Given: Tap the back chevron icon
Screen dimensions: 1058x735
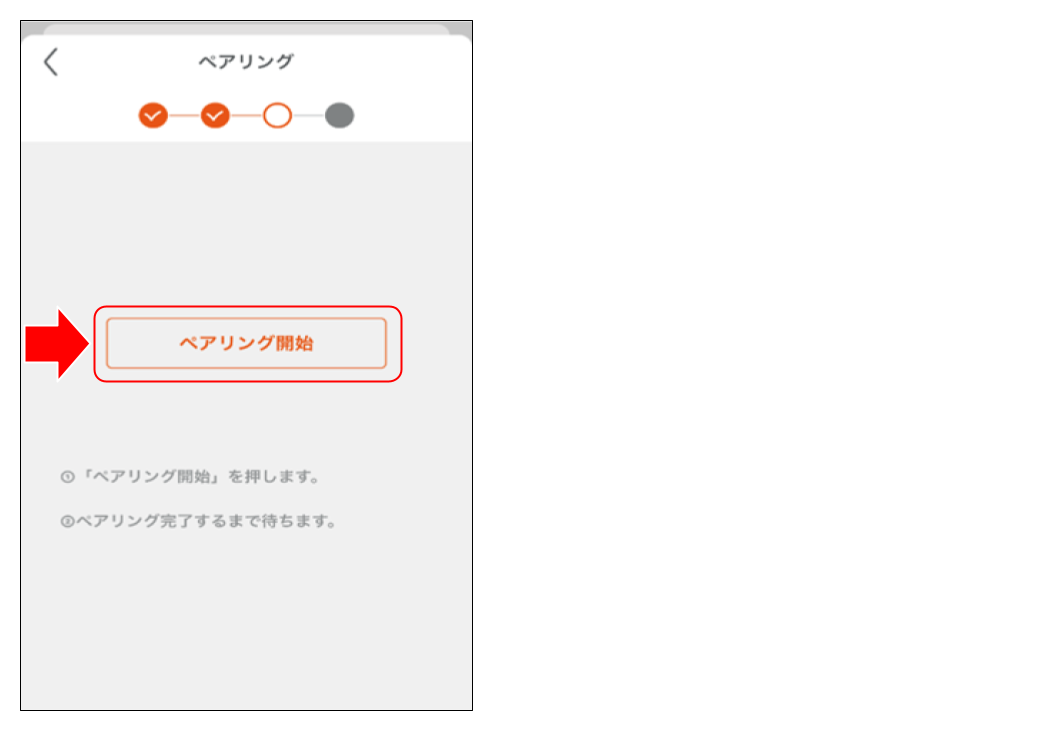Looking at the screenshot, I should click(50, 61).
